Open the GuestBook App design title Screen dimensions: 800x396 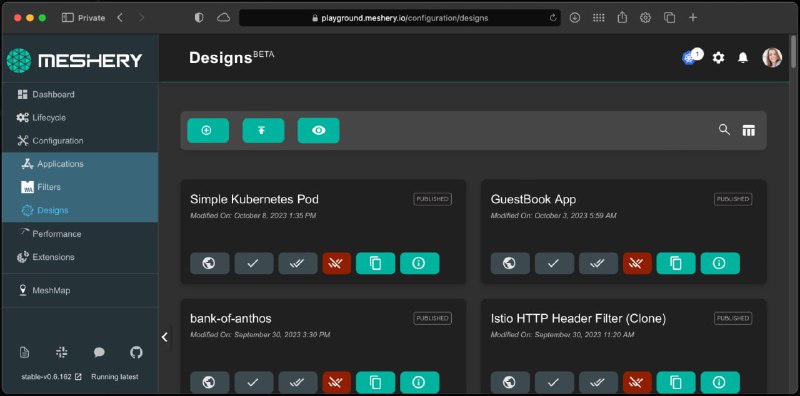pos(533,199)
